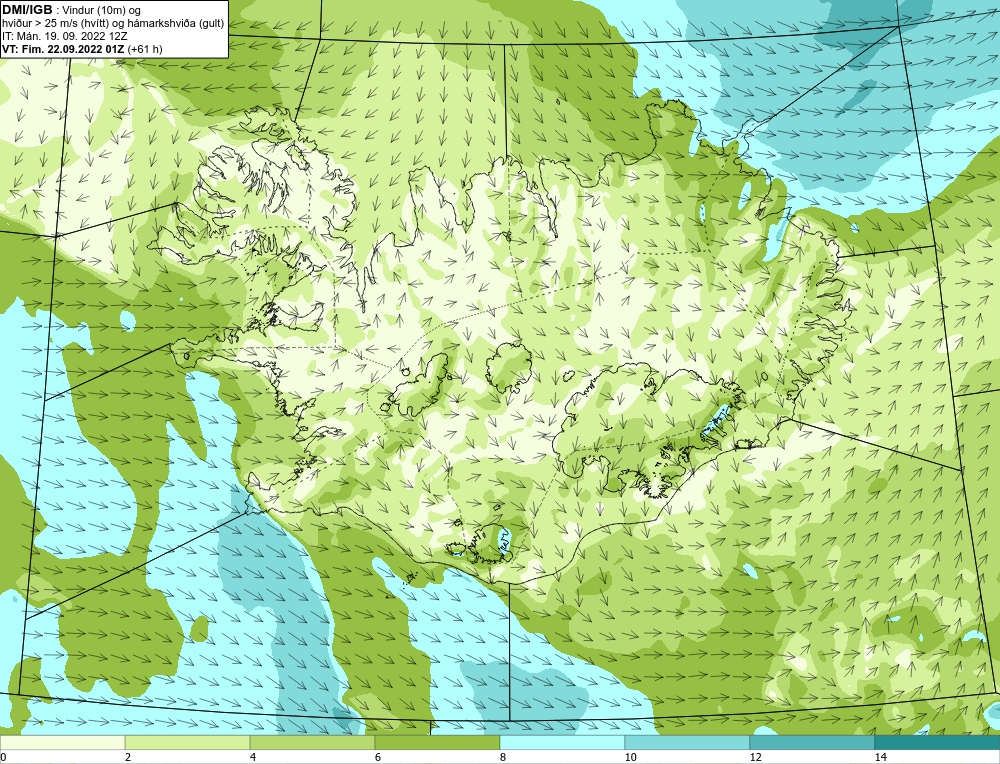
Task: Click the 6–8 m/s dark green legend swatch
Action: click(438, 742)
